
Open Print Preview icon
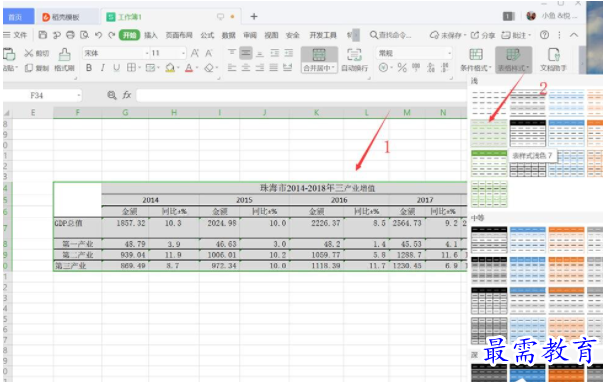pos(84,35)
